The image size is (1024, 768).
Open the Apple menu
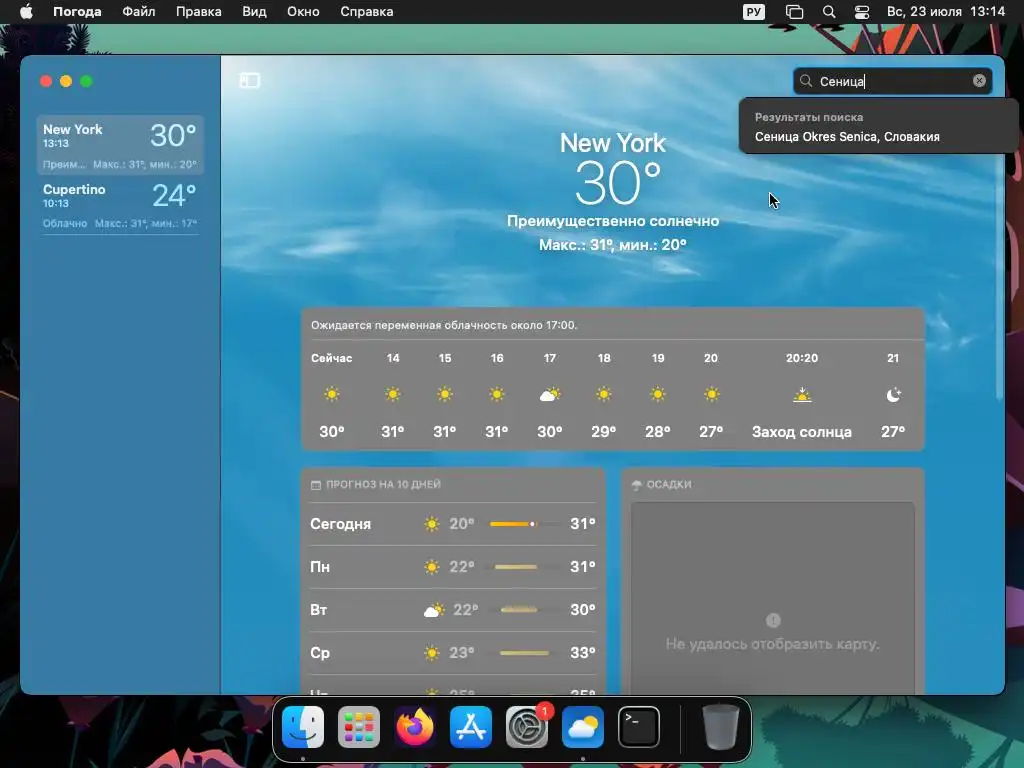click(26, 11)
